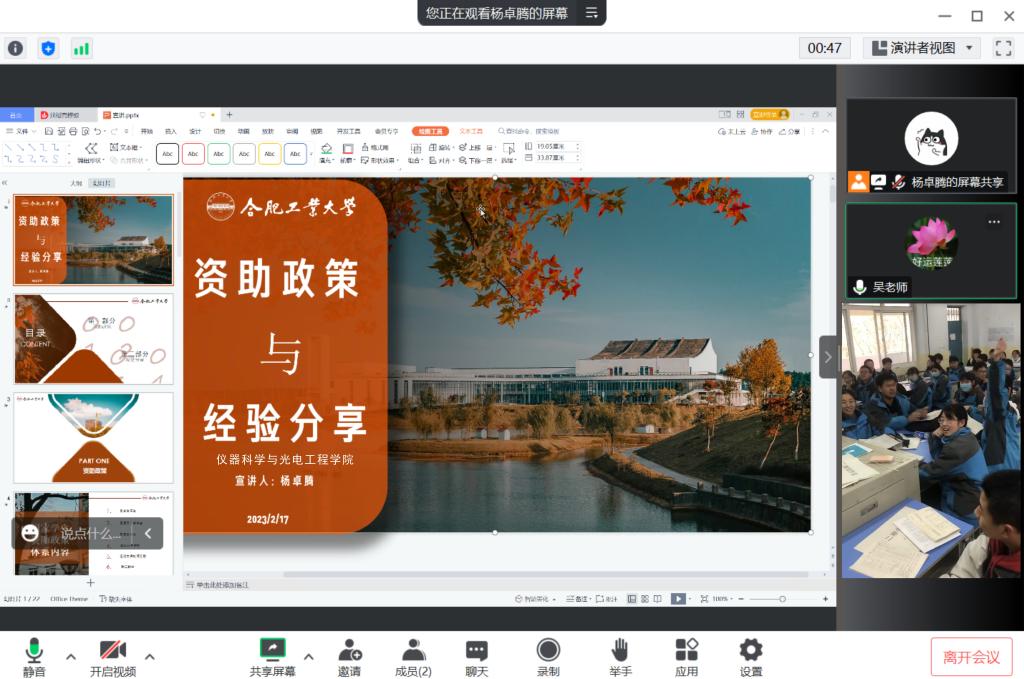
Task: Open the Invite (邀请) icon
Action: point(349,657)
